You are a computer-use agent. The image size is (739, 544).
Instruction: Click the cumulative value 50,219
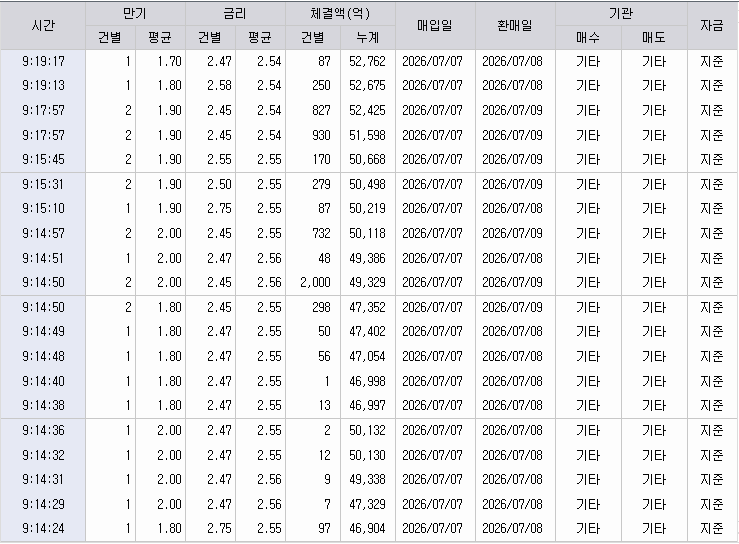click(x=367, y=208)
